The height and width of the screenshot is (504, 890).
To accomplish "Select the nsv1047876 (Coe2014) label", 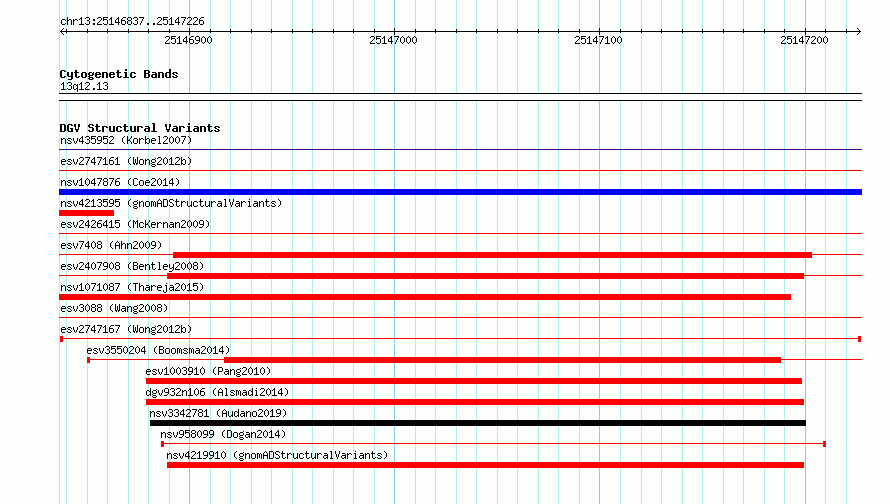I will pyautogui.click(x=120, y=182).
